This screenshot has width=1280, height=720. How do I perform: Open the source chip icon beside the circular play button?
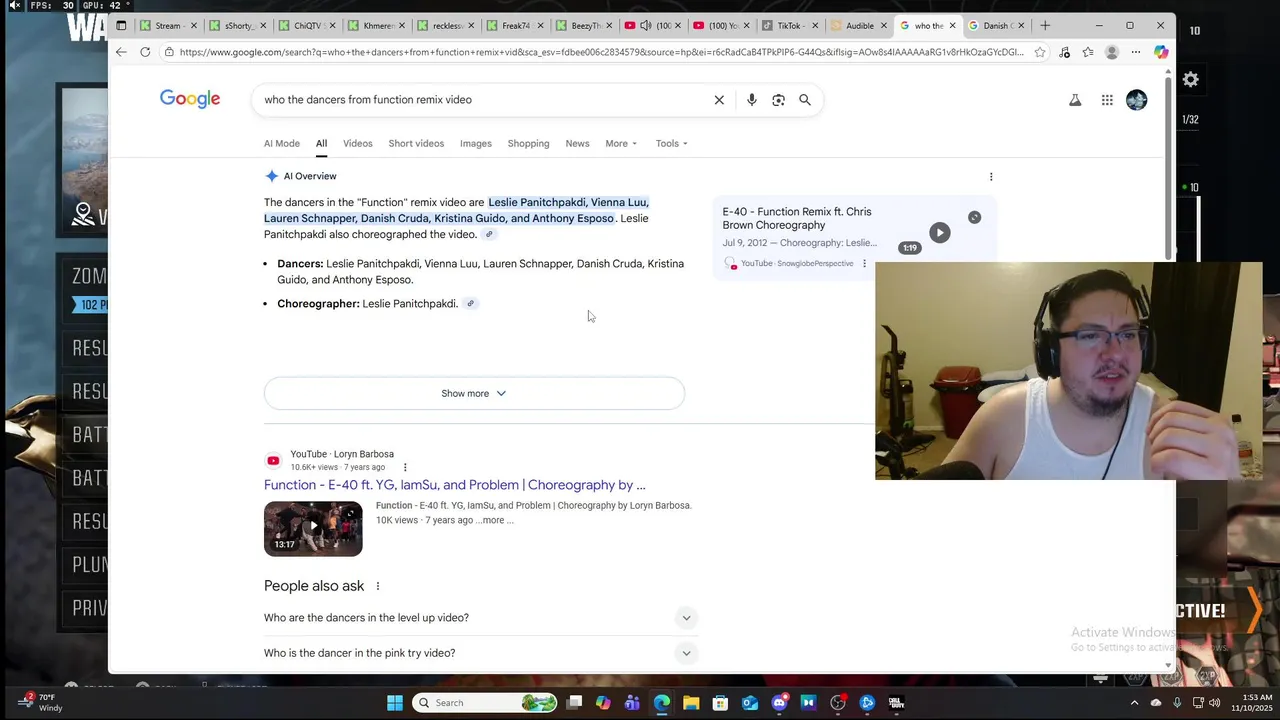tap(975, 217)
